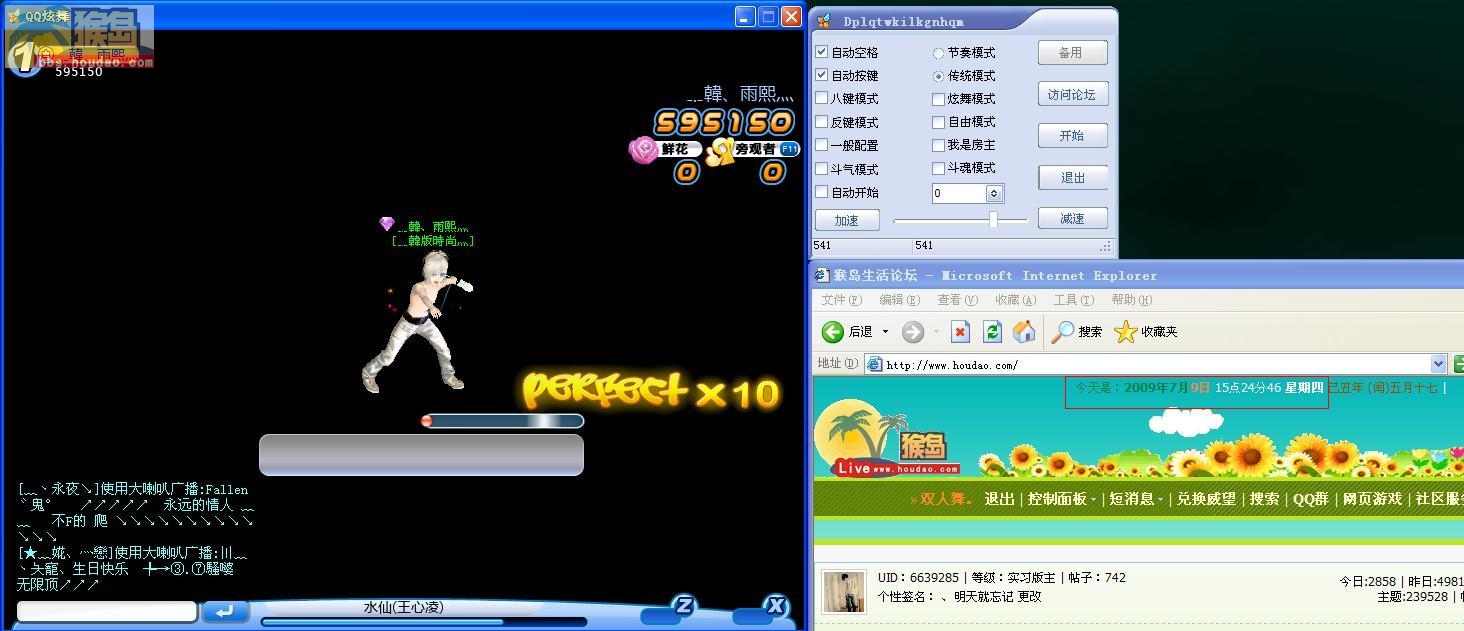Open the 帮助 menu in Internet Explorer
Image resolution: width=1464 pixels, height=631 pixels.
point(1132,300)
